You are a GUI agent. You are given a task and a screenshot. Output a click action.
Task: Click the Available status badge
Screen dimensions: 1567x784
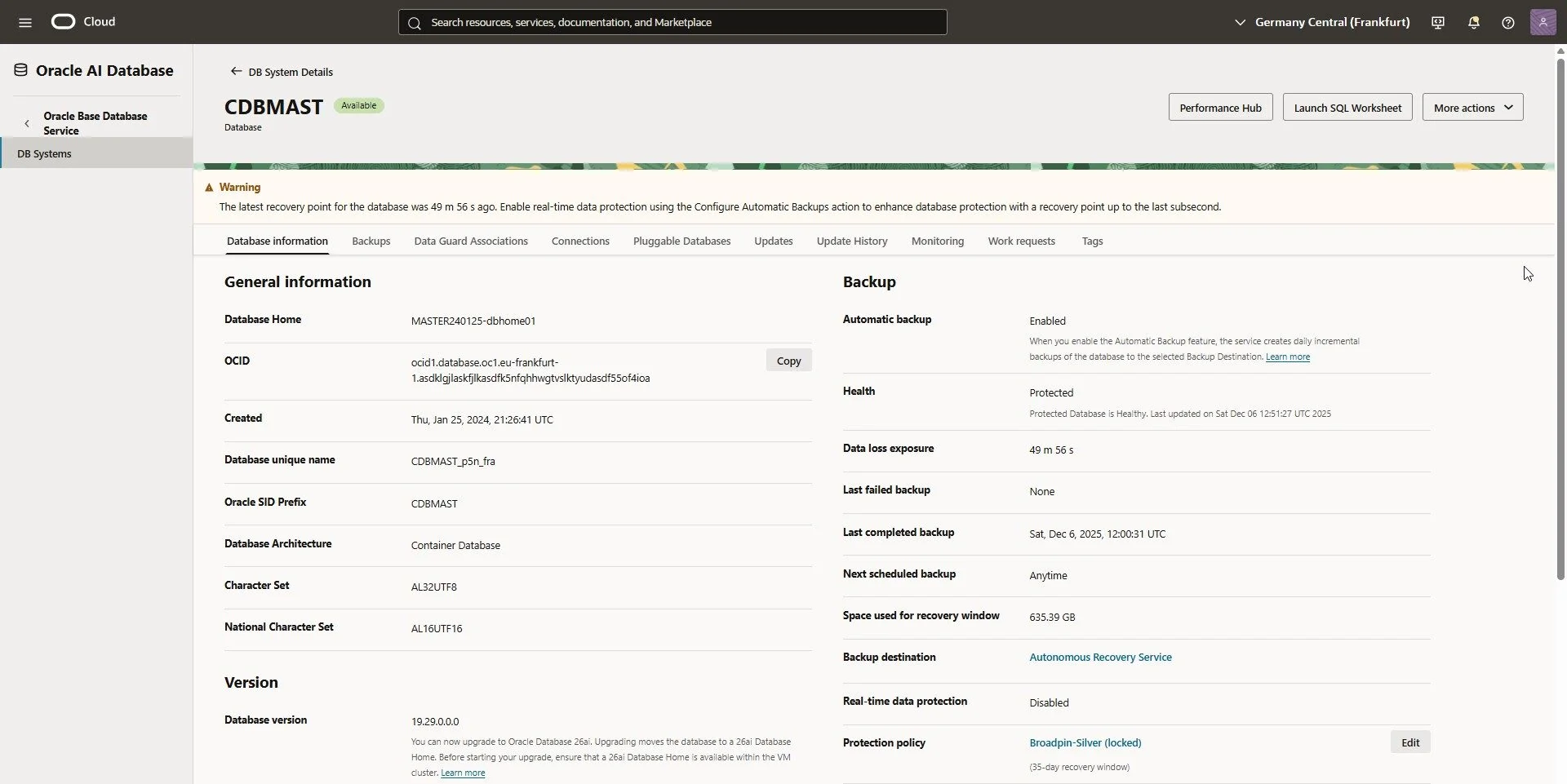(x=358, y=105)
